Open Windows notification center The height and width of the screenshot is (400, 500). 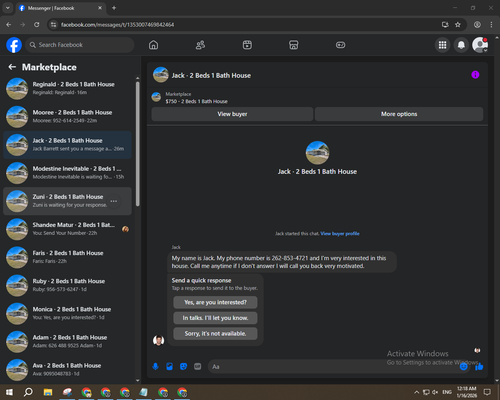coord(487,392)
